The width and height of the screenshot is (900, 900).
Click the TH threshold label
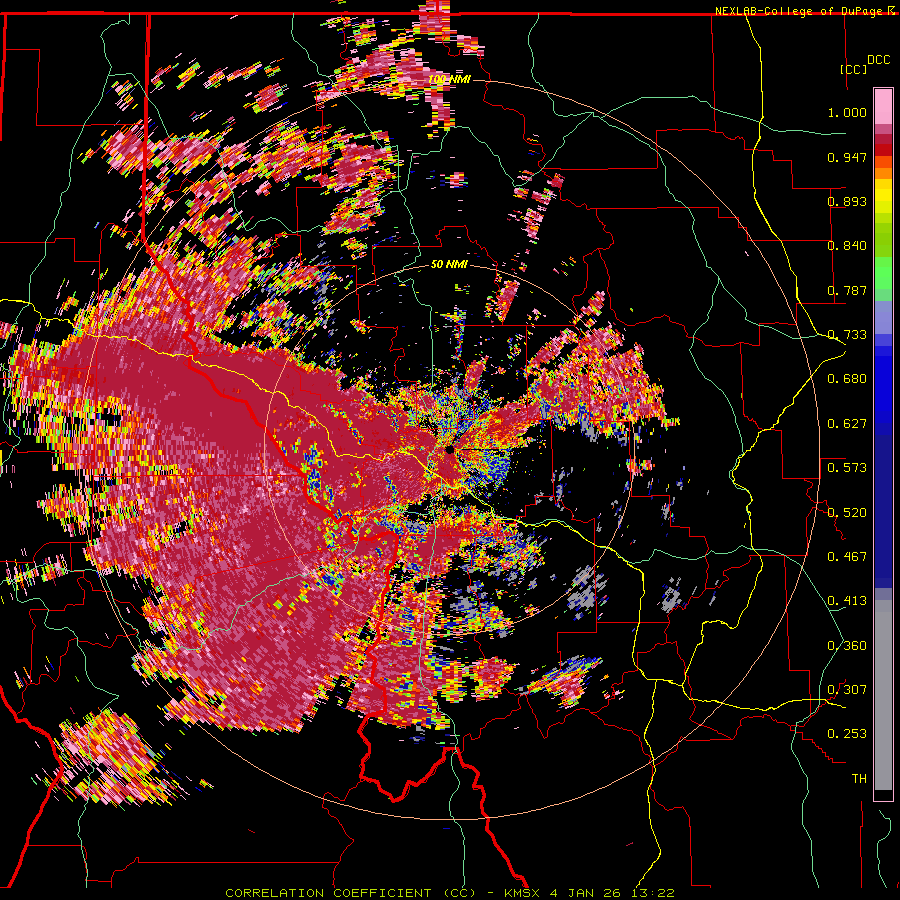[859, 779]
